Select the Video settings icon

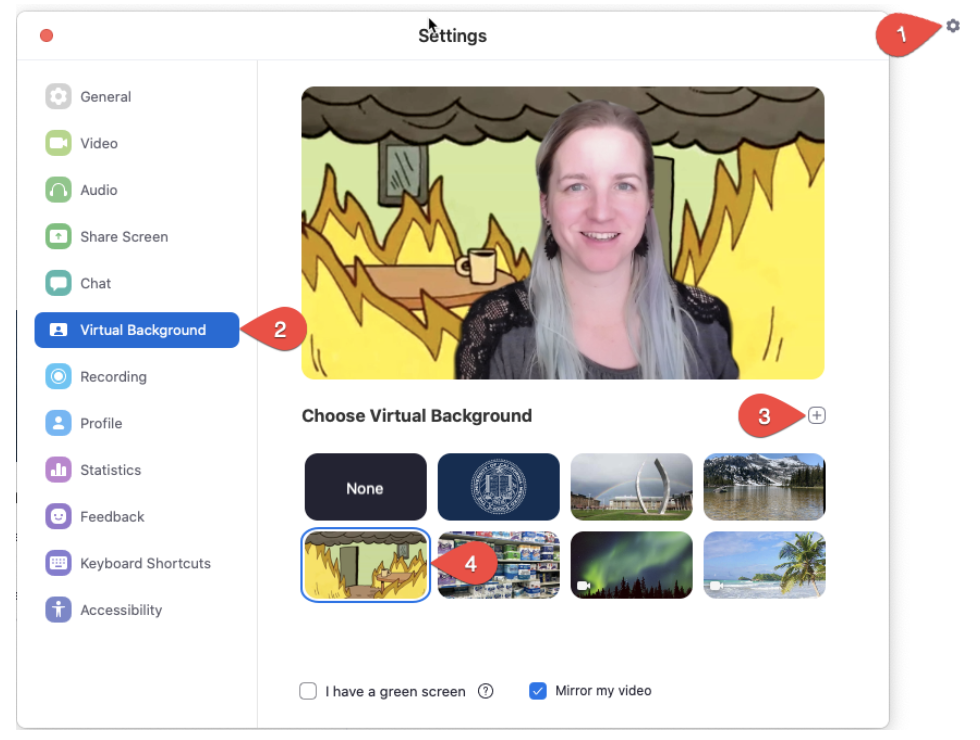pyautogui.click(x=60, y=143)
